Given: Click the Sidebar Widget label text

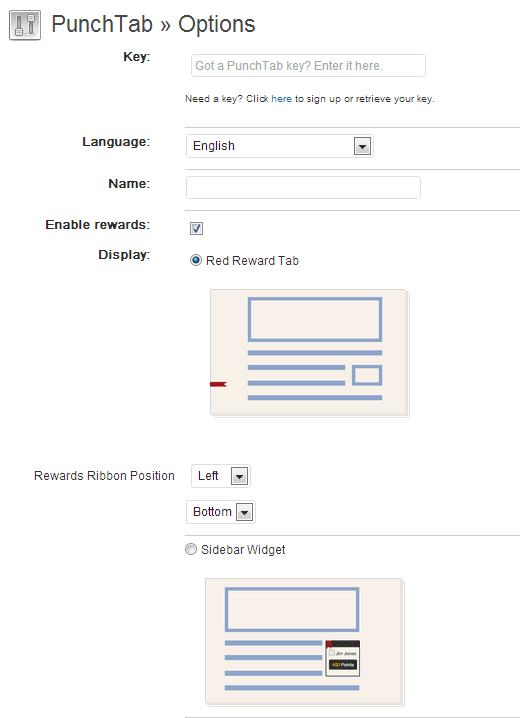Looking at the screenshot, I should pos(243,549).
